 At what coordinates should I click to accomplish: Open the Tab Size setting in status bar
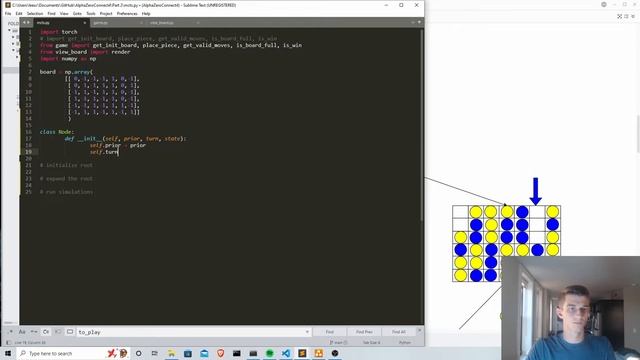tap(371, 342)
